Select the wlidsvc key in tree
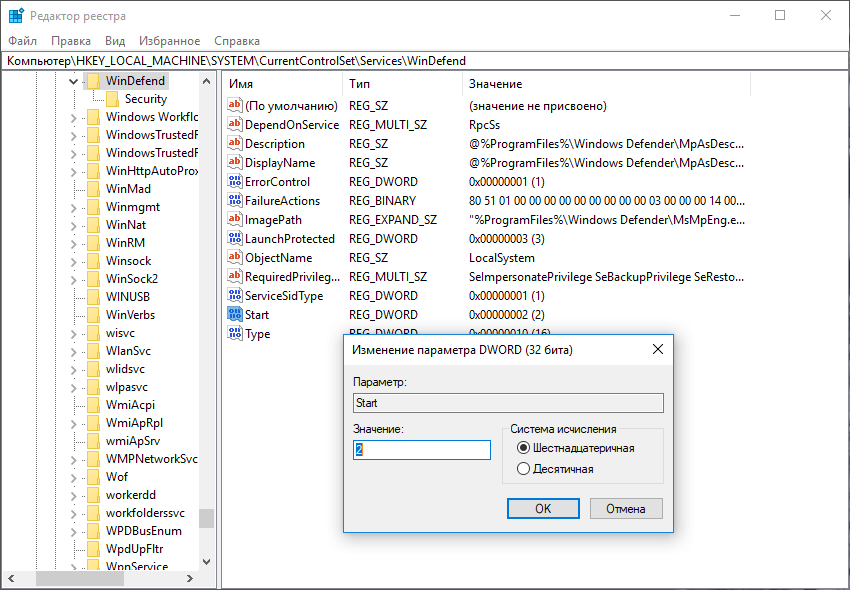This screenshot has width=850, height=590. [x=126, y=369]
